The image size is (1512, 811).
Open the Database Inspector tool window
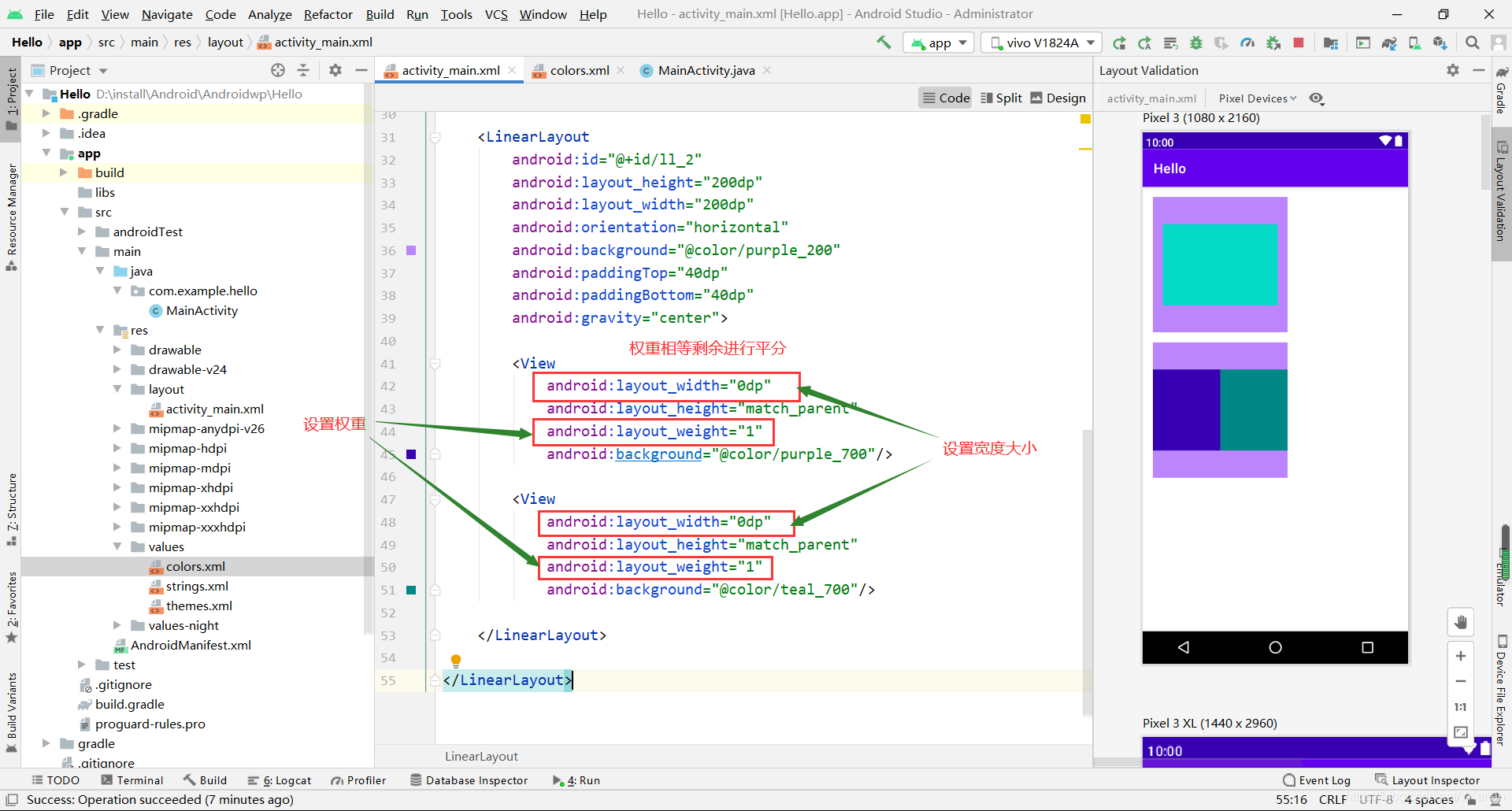[x=469, y=780]
